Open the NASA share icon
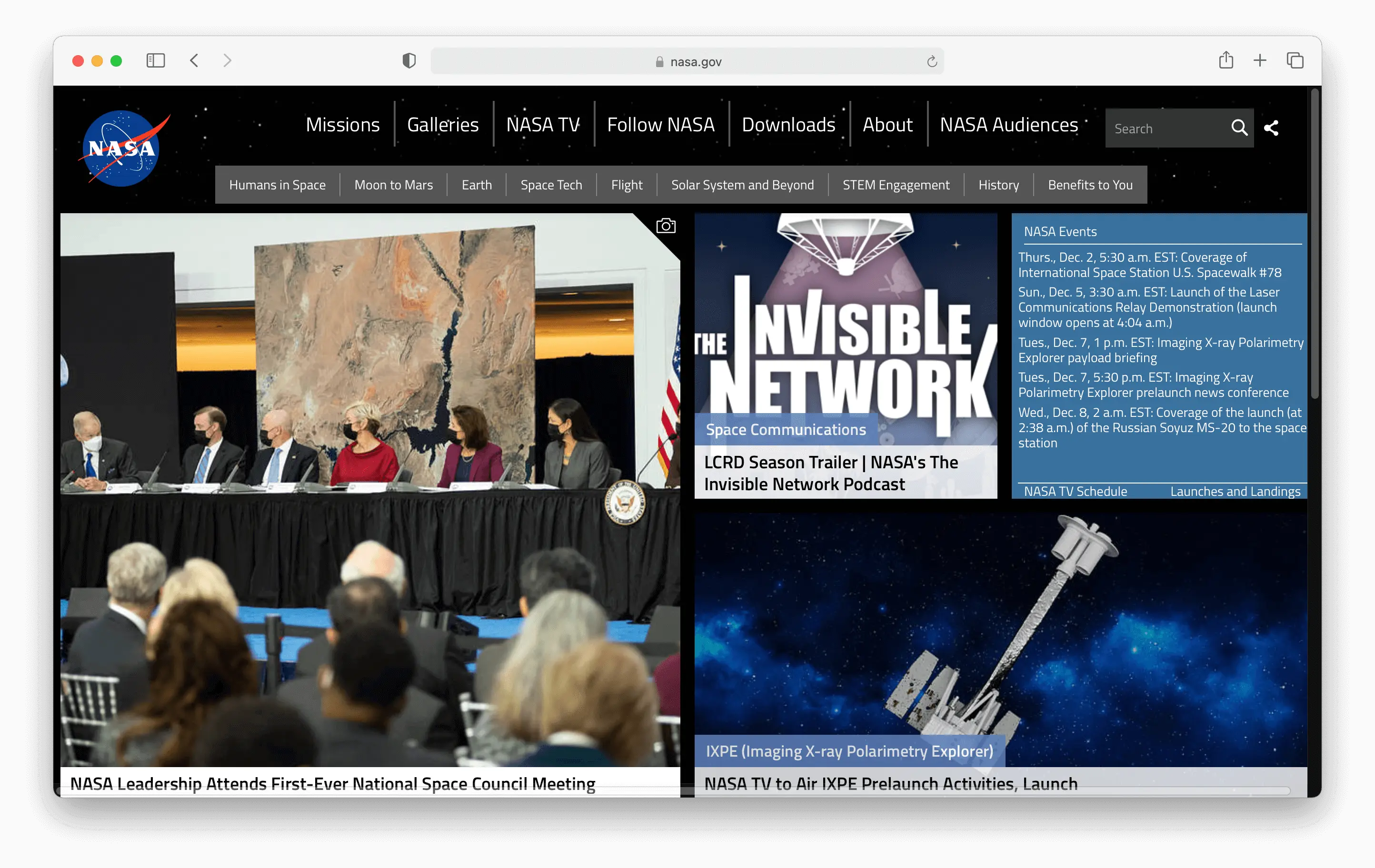 click(x=1271, y=128)
